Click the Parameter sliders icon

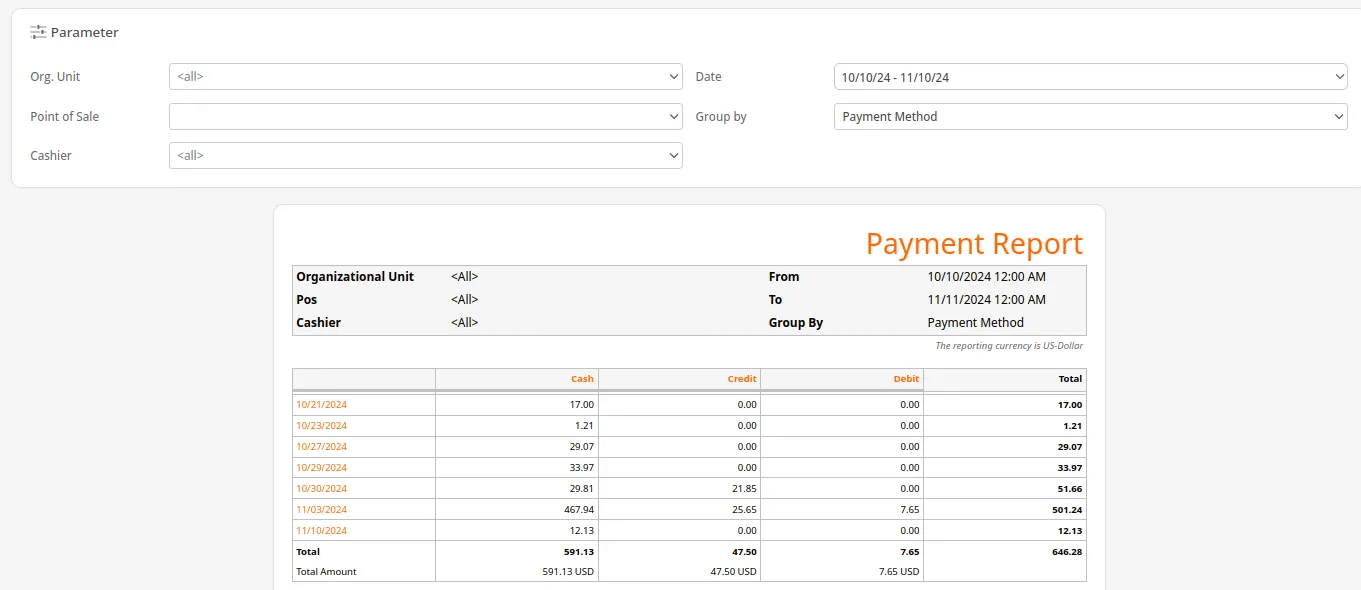(x=38, y=32)
